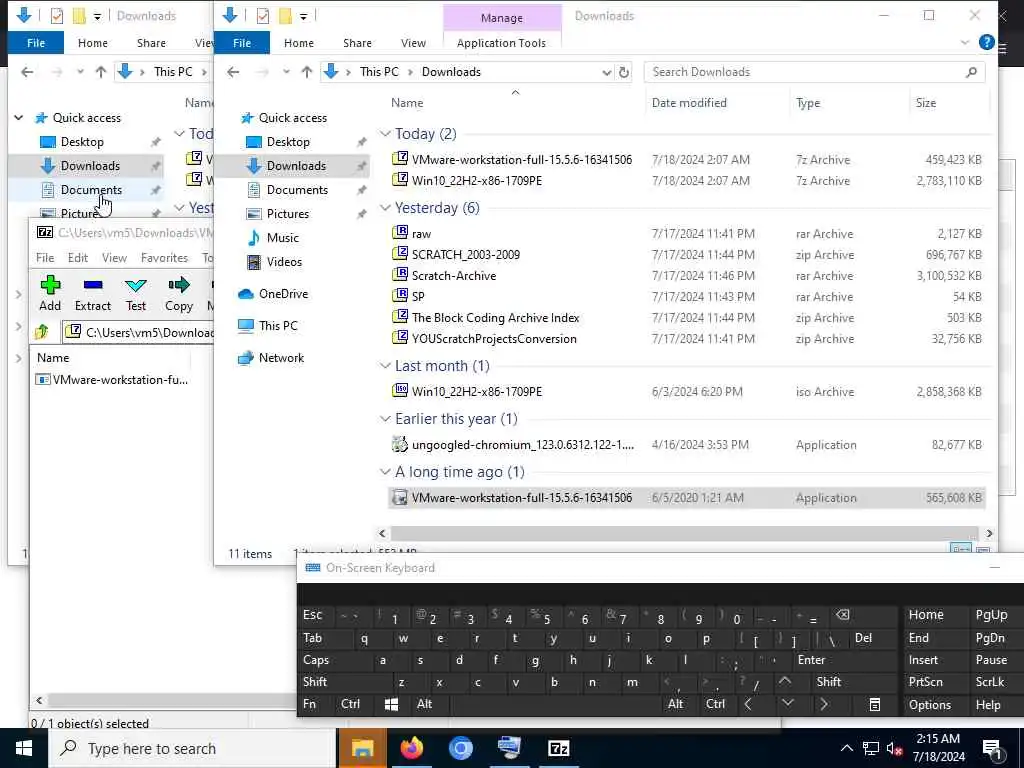Screen dimensions: 1024x768
Task: Open Favorites menu in 7-Zip
Action: pyautogui.click(x=164, y=258)
